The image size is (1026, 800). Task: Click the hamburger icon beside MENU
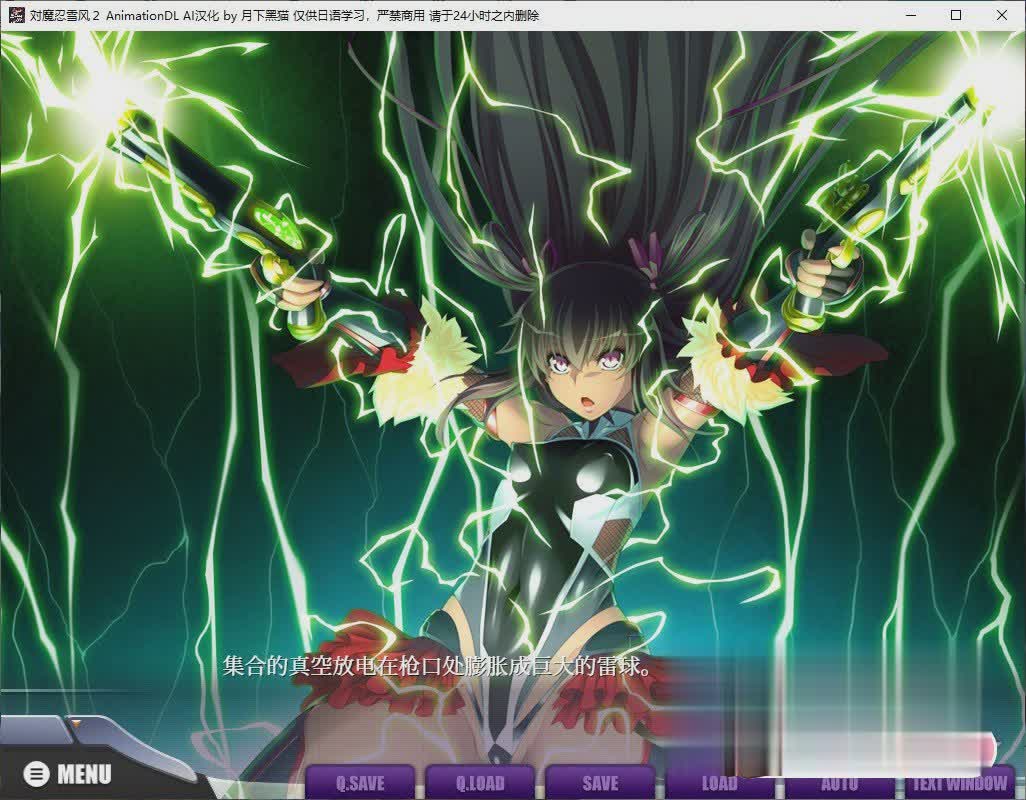click(x=37, y=774)
